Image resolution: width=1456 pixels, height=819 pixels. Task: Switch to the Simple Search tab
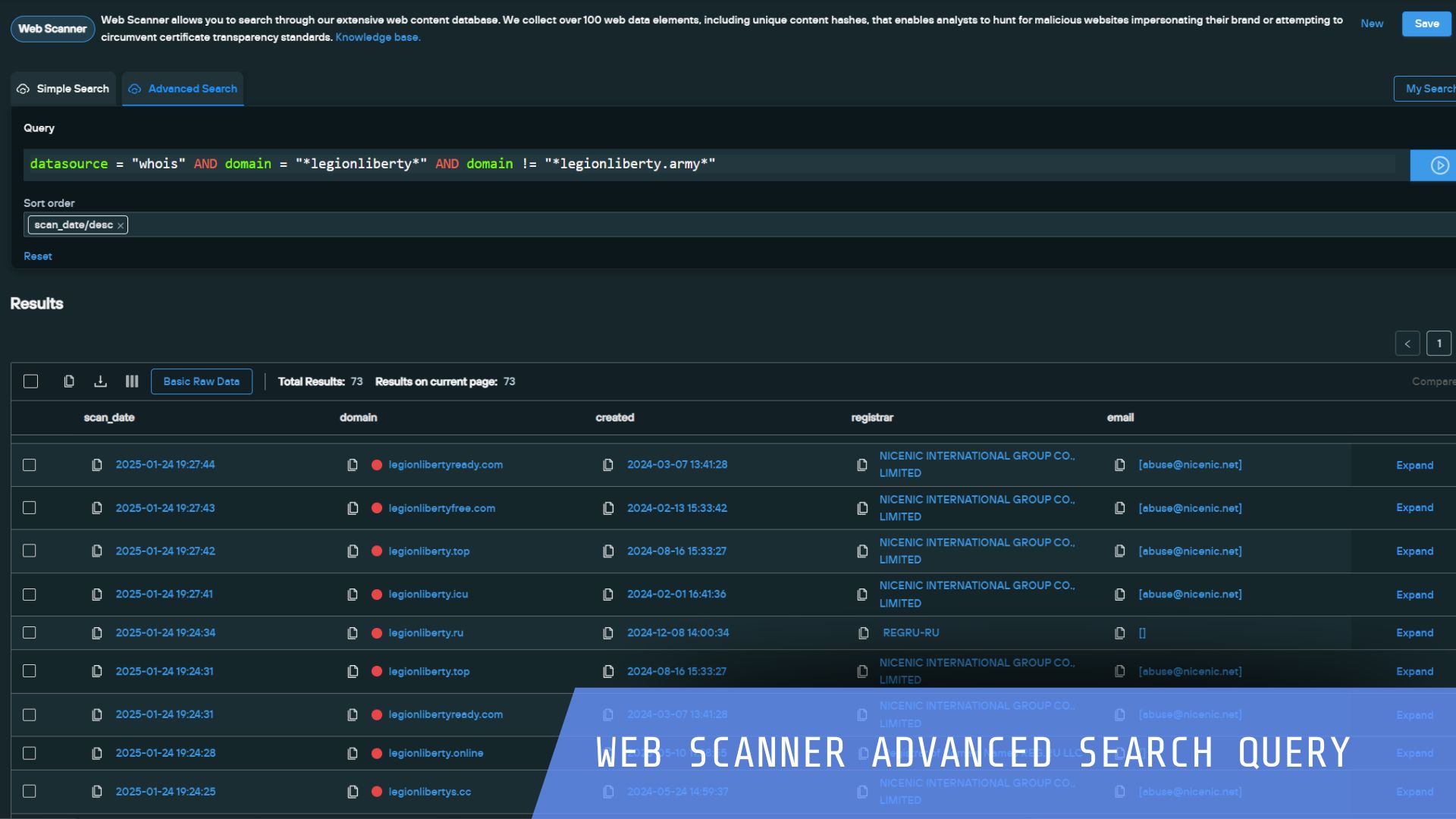point(63,89)
